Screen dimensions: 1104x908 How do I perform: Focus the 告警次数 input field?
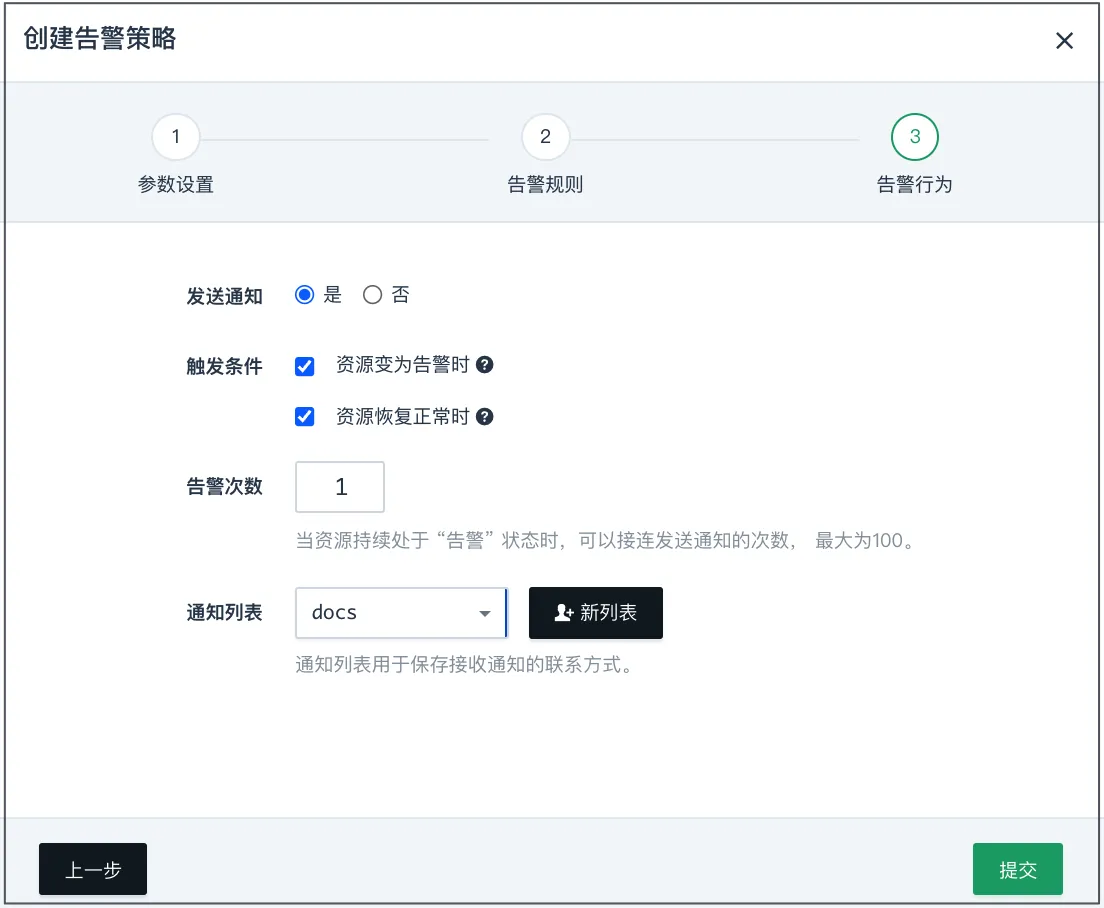click(x=340, y=487)
